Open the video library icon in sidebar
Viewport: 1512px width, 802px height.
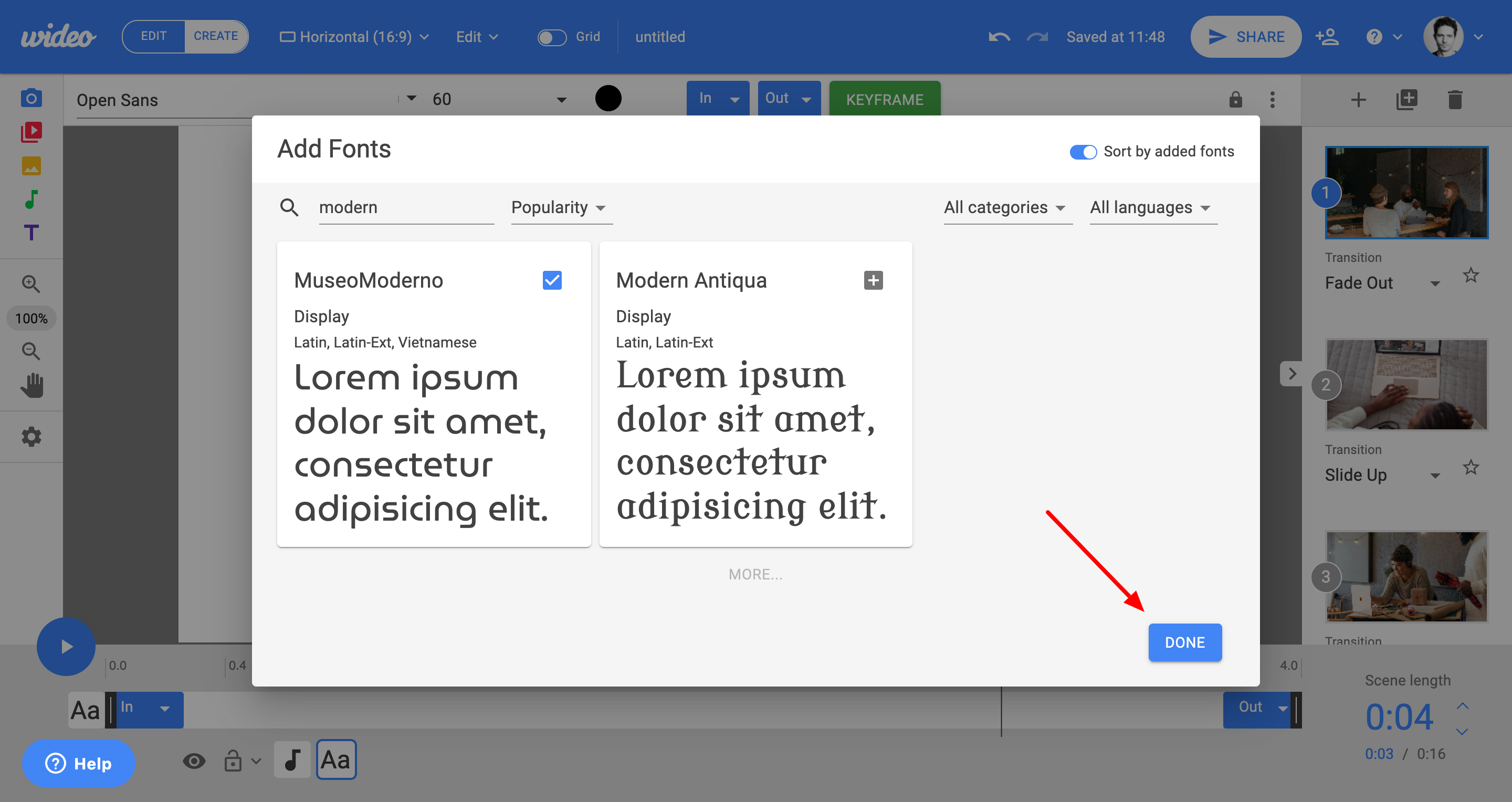tap(31, 132)
